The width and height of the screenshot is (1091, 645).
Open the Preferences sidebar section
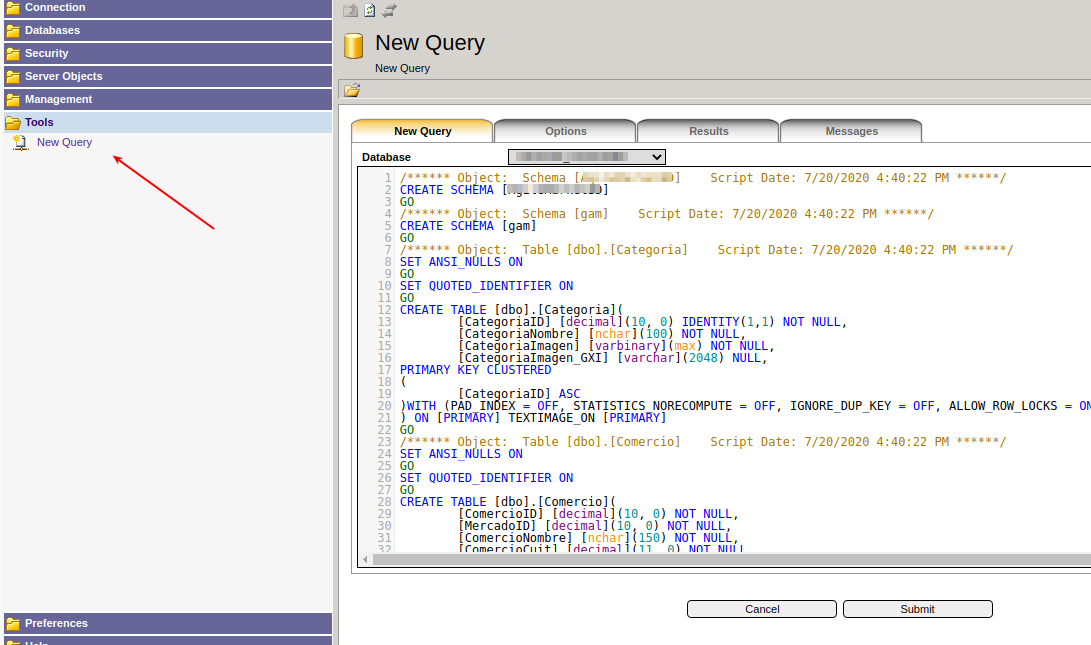coord(168,623)
